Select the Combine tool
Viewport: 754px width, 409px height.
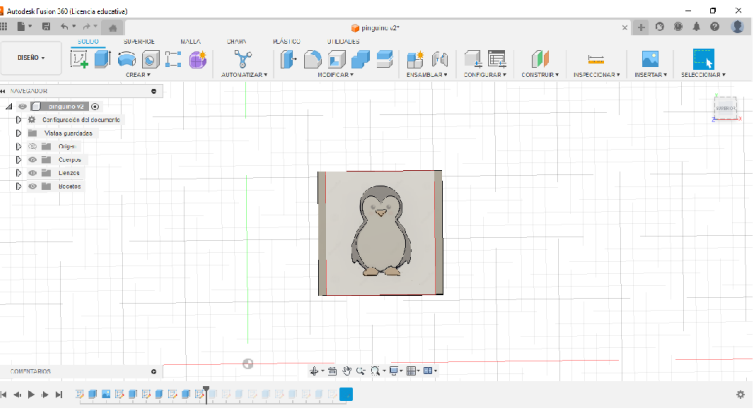coord(361,59)
